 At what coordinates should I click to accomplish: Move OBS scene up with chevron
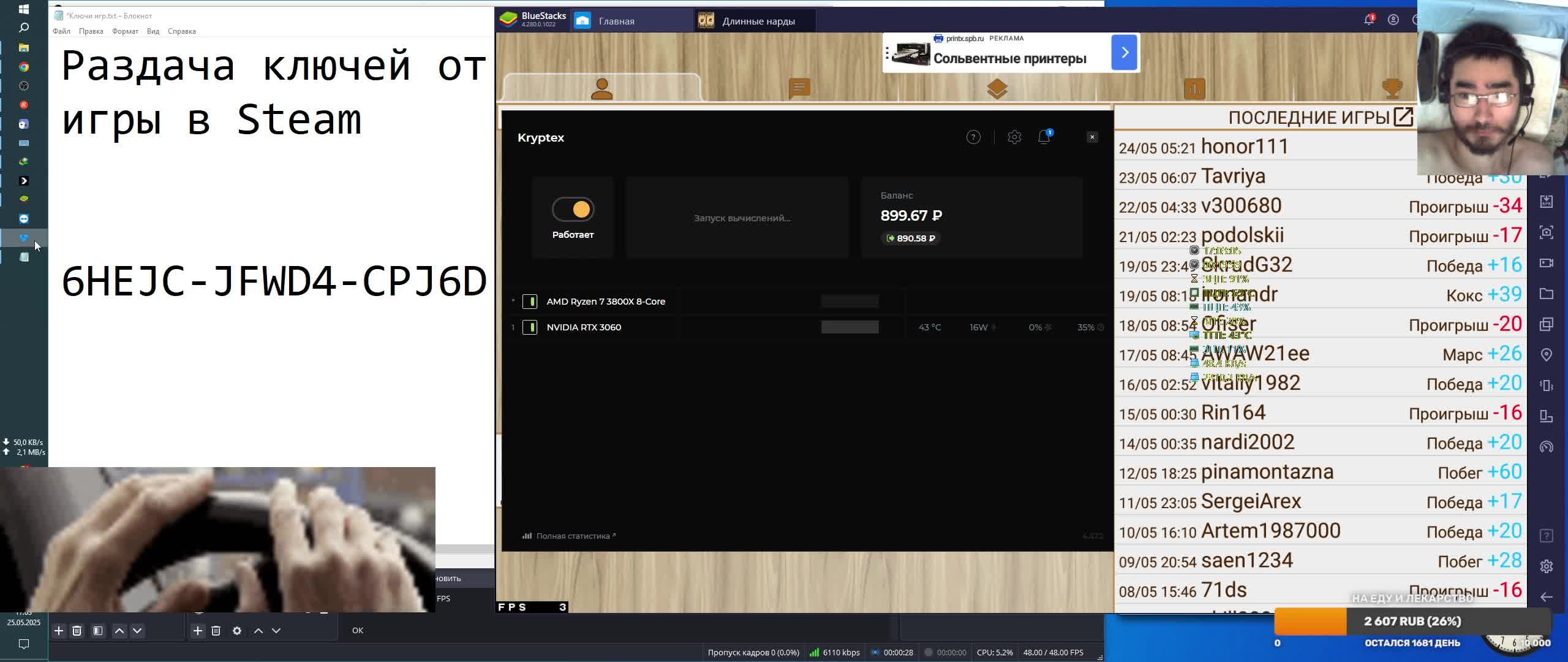pyautogui.click(x=119, y=631)
